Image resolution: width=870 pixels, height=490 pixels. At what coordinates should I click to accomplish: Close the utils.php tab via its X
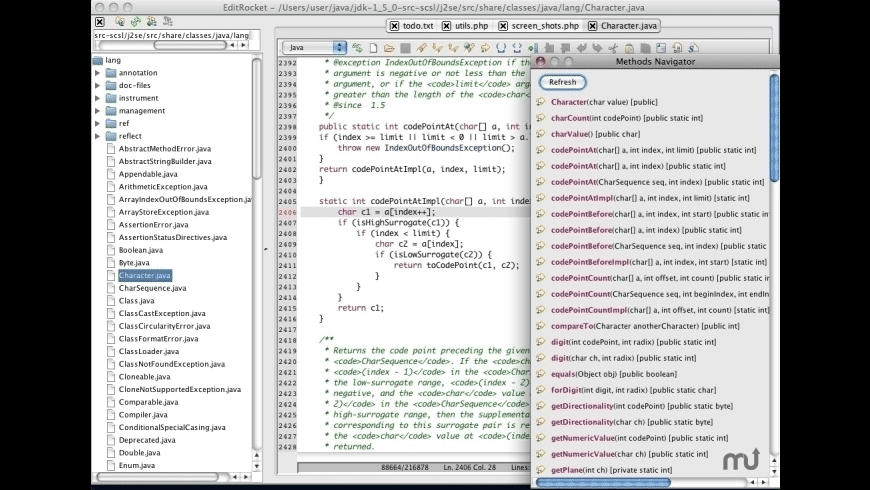click(x=447, y=26)
